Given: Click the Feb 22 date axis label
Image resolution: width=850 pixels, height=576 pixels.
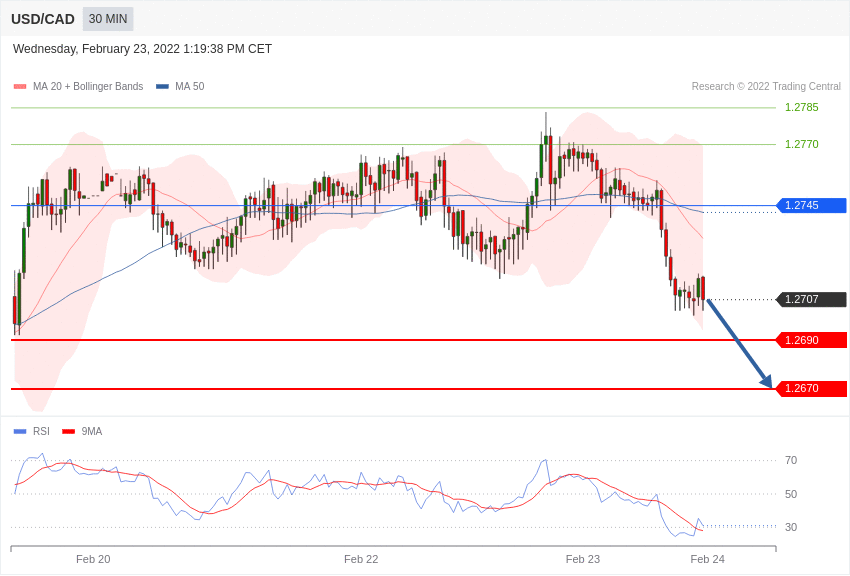Looking at the screenshot, I should (x=361, y=559).
